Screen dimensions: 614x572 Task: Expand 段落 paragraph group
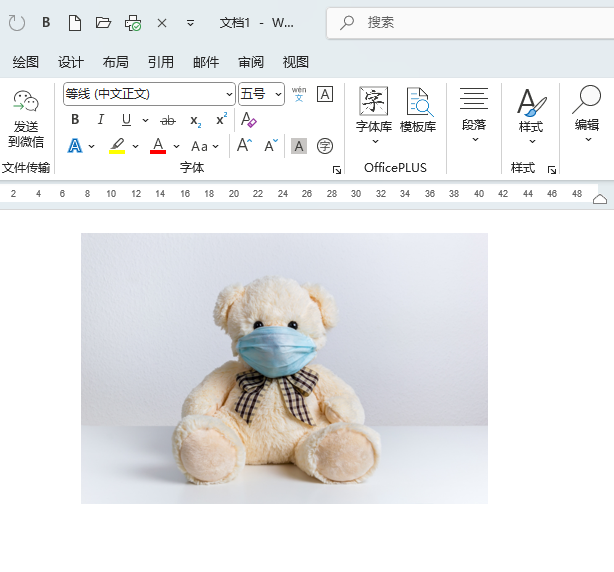tap(474, 114)
